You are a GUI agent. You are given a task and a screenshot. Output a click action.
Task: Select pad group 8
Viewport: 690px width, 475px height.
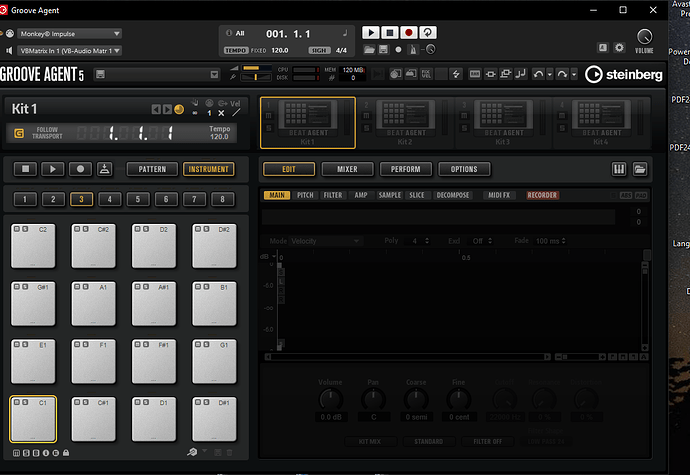pyautogui.click(x=222, y=199)
